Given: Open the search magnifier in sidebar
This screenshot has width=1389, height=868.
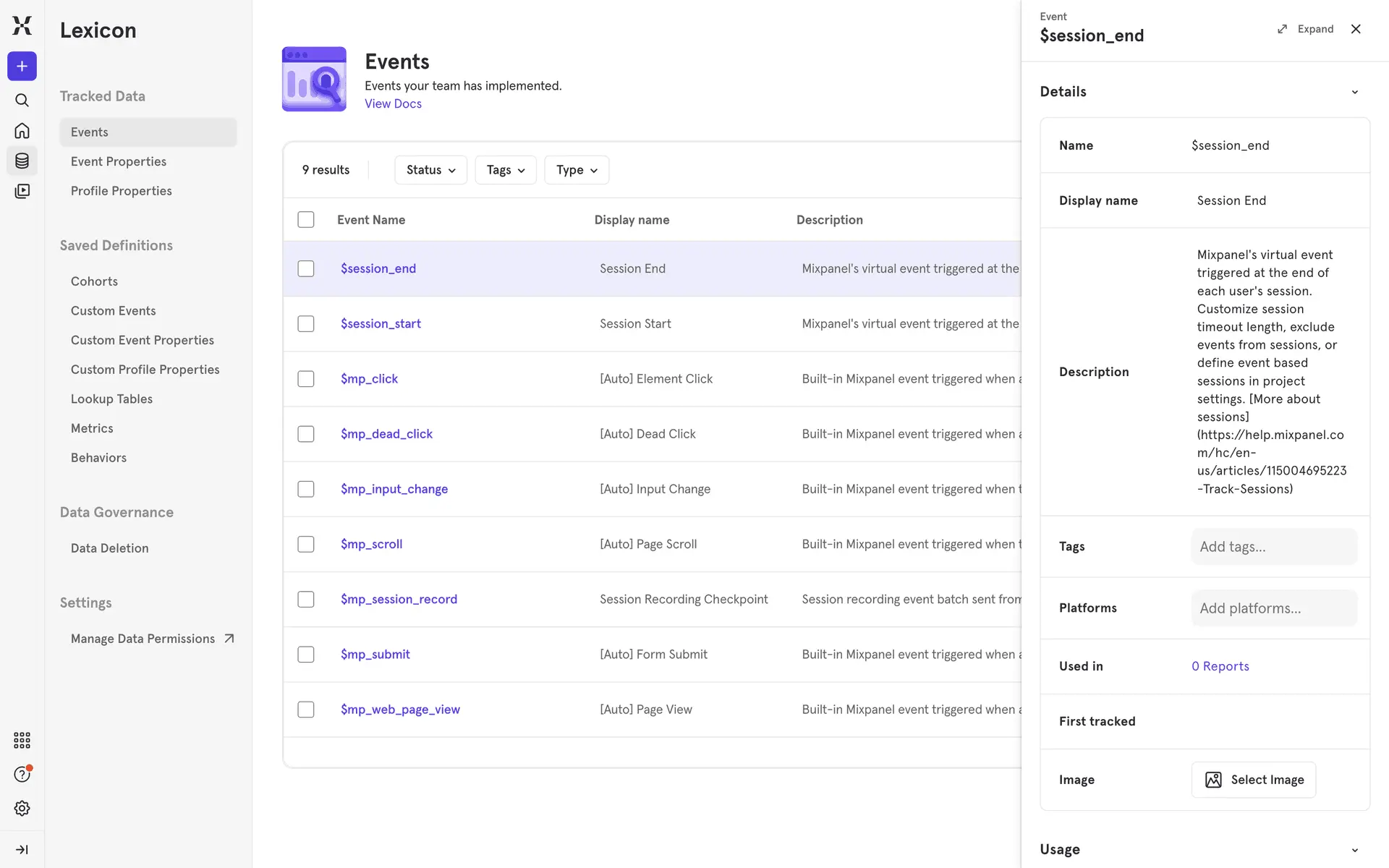Looking at the screenshot, I should [22, 101].
